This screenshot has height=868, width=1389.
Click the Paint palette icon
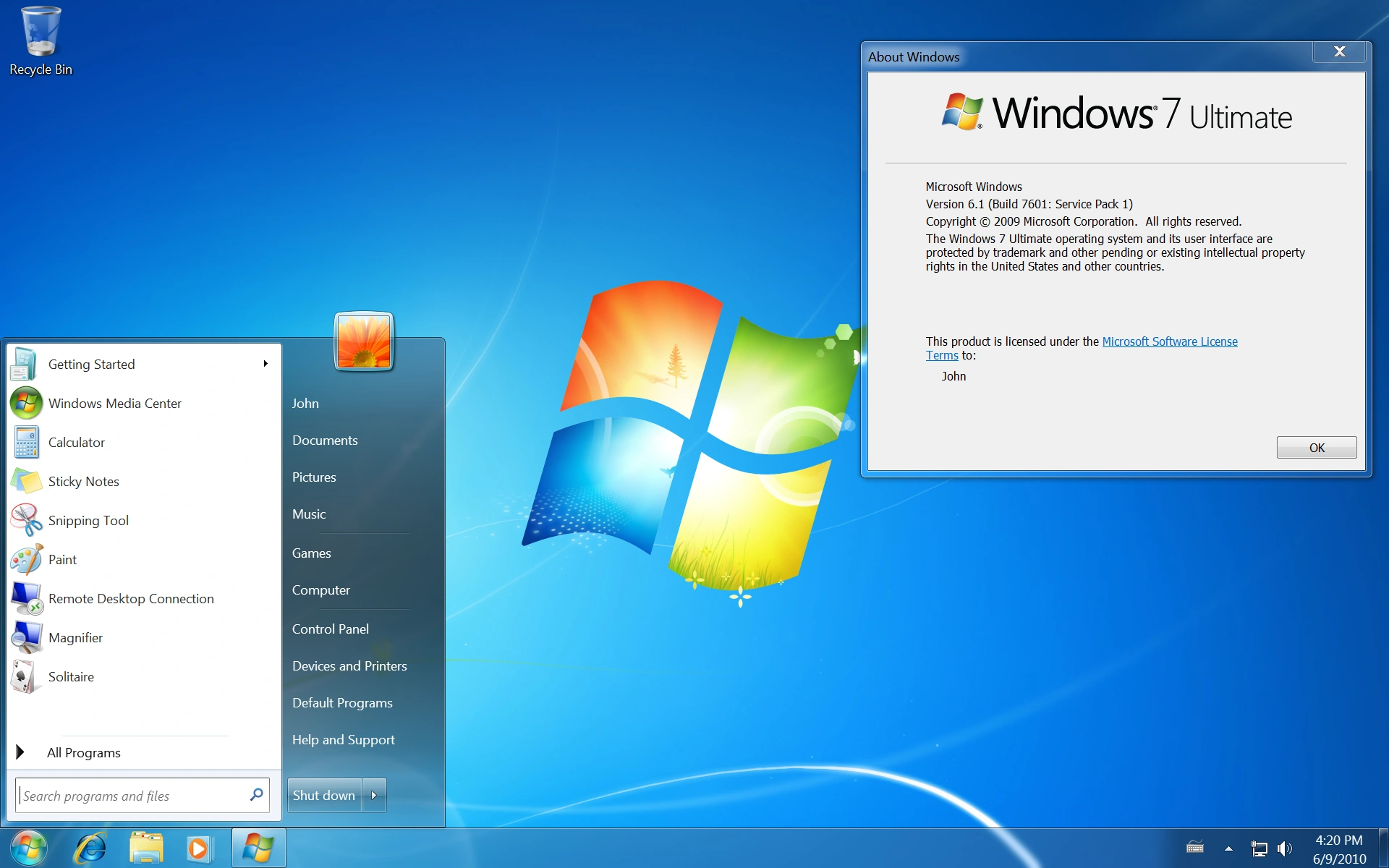tap(26, 559)
